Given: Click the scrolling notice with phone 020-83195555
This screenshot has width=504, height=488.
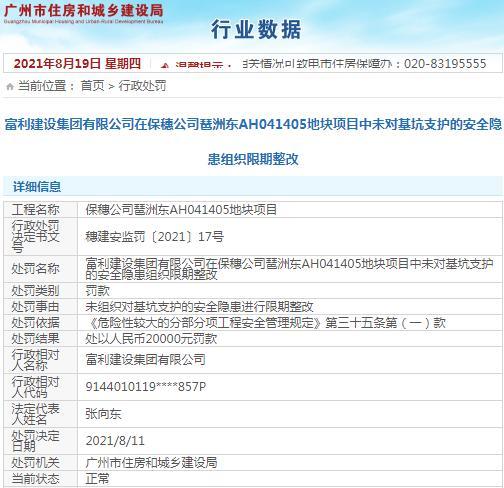Looking at the screenshot, I should point(365,63).
